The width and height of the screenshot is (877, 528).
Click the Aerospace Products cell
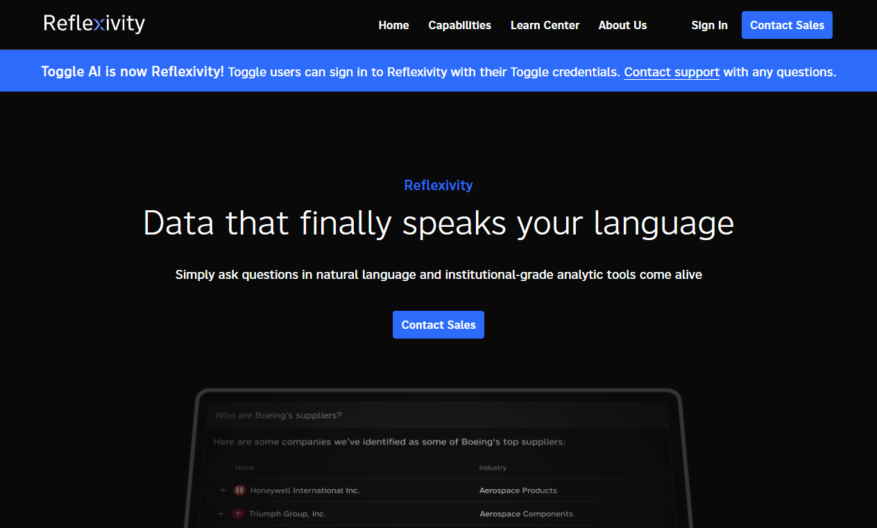coord(518,491)
